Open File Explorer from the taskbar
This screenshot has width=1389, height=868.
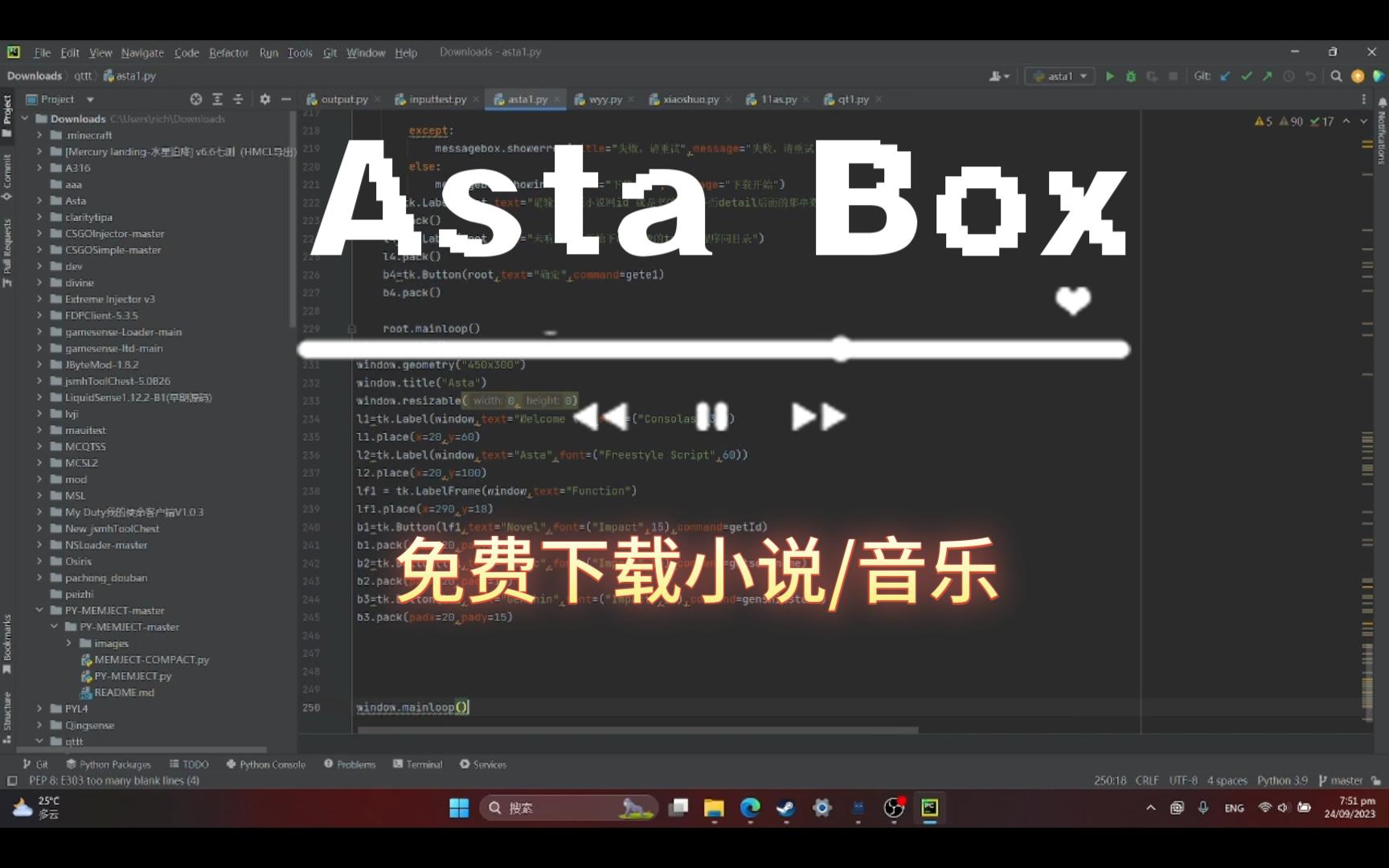coord(714,808)
